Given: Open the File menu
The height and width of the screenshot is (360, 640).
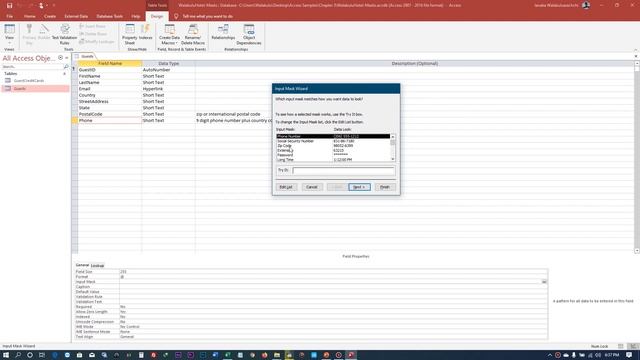Looking at the screenshot, I should coord(9,16).
